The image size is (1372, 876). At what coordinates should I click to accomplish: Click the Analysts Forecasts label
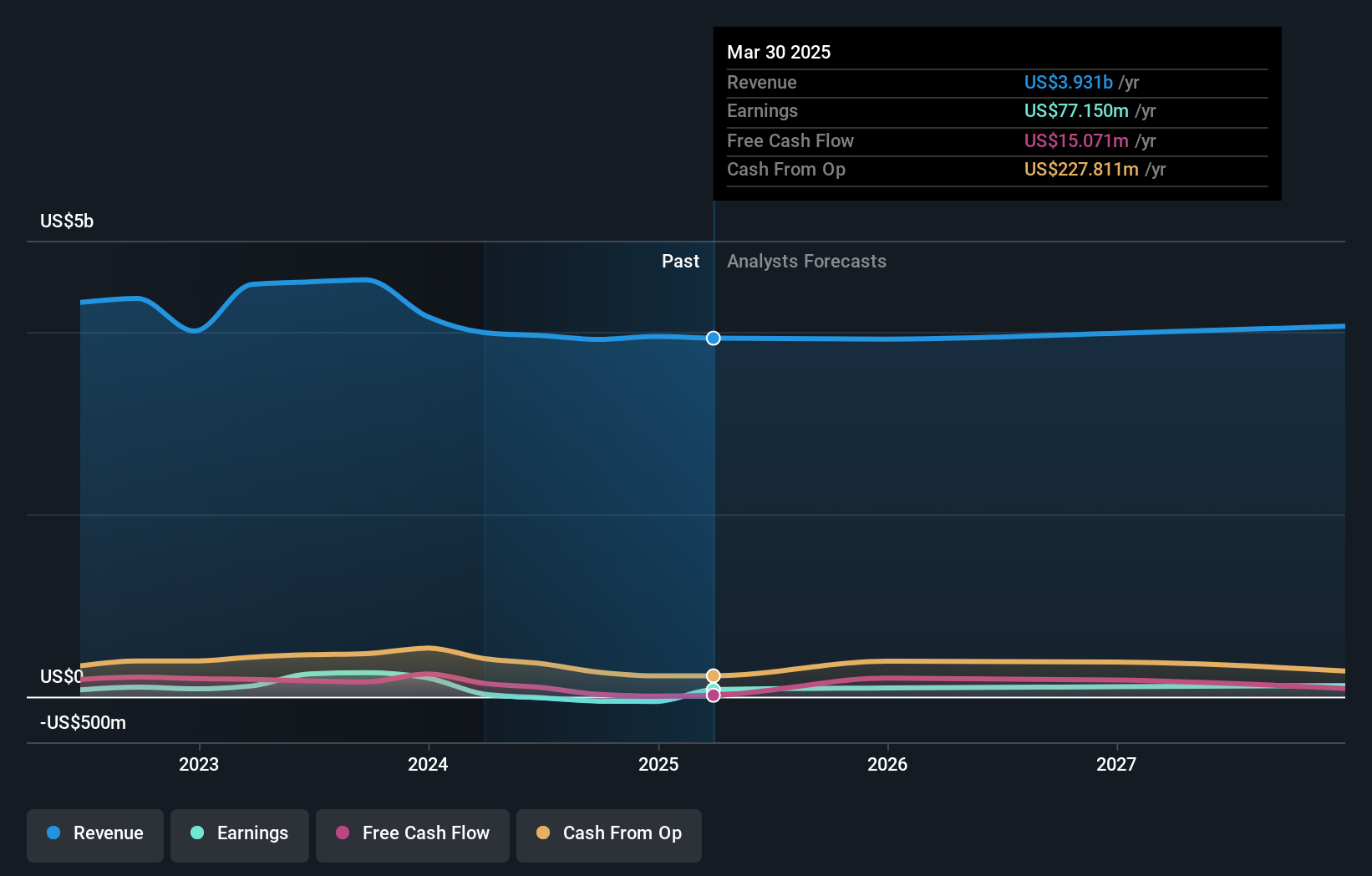806,261
